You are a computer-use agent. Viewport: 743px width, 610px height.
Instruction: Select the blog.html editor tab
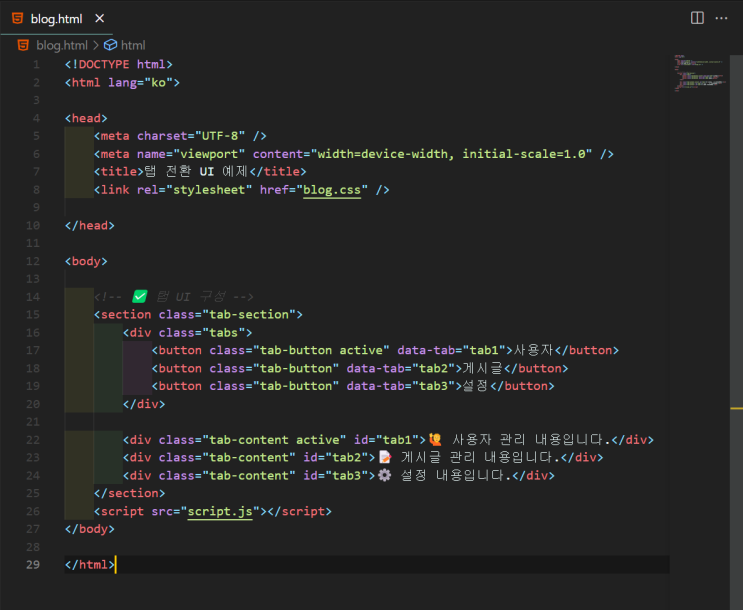(x=56, y=18)
